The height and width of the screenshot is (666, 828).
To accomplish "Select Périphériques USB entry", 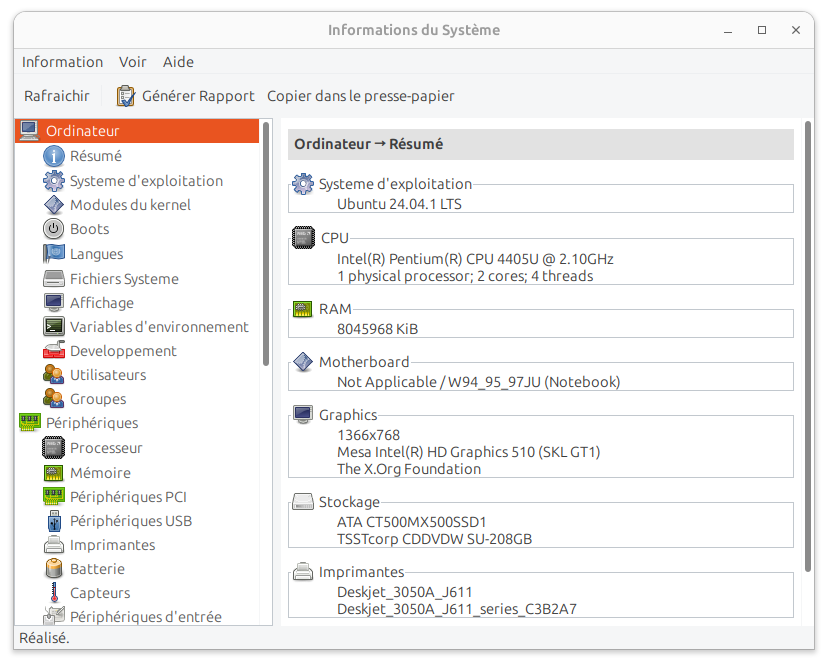I will pyautogui.click(x=131, y=521).
